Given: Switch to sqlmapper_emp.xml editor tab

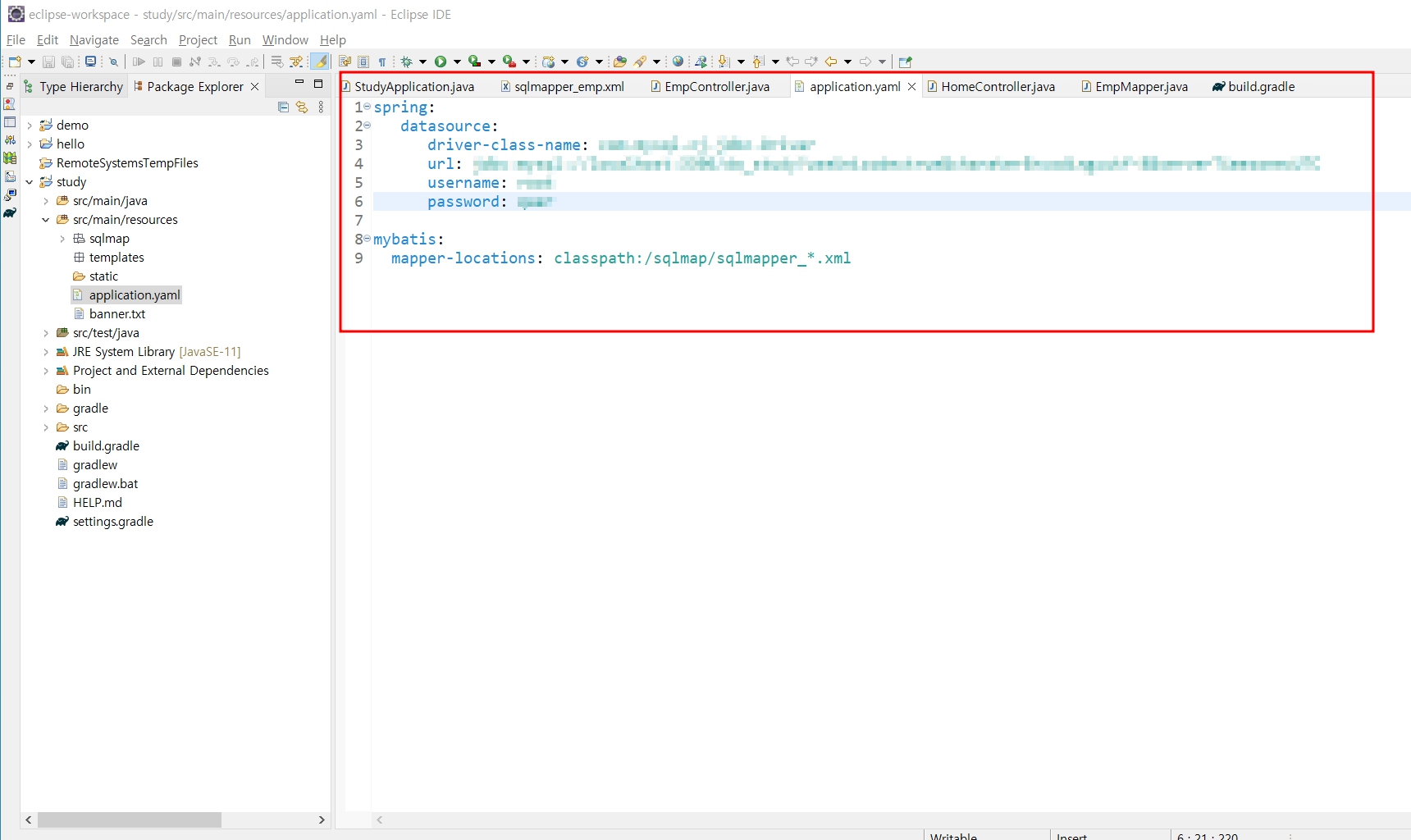Looking at the screenshot, I should 563,86.
